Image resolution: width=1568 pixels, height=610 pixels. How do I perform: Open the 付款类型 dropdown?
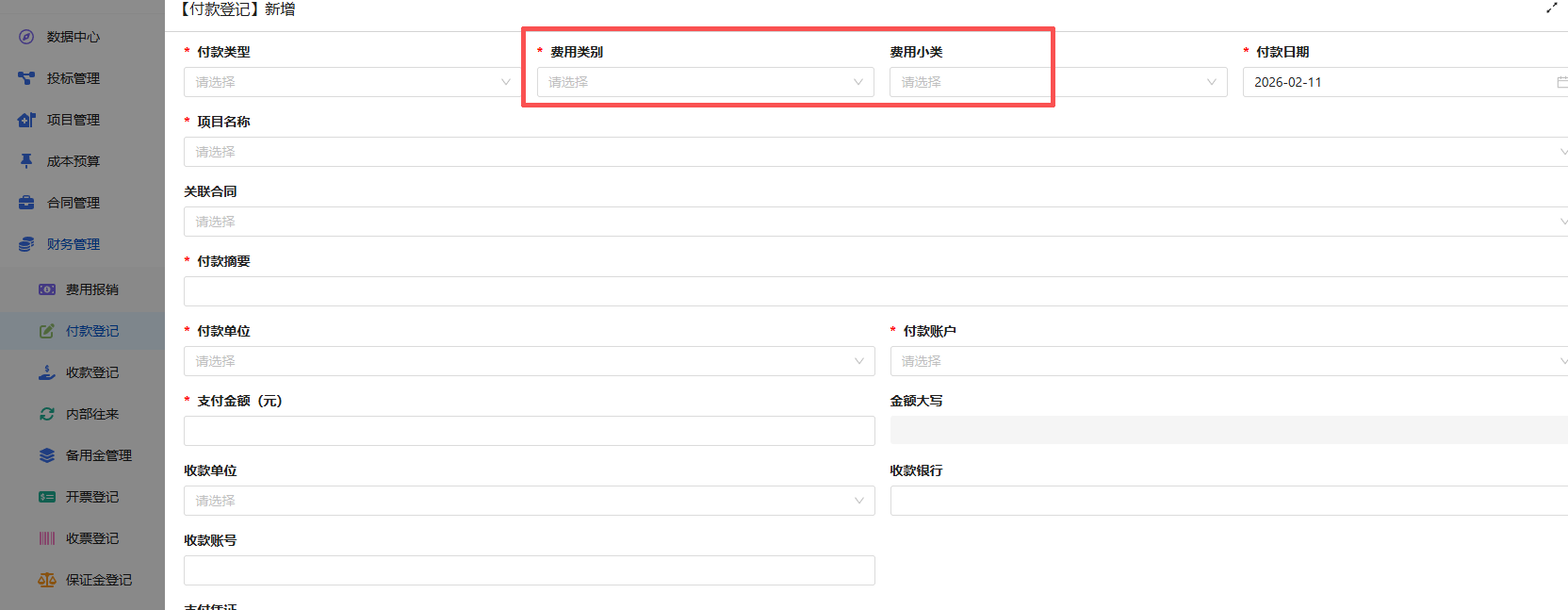pyautogui.click(x=352, y=82)
